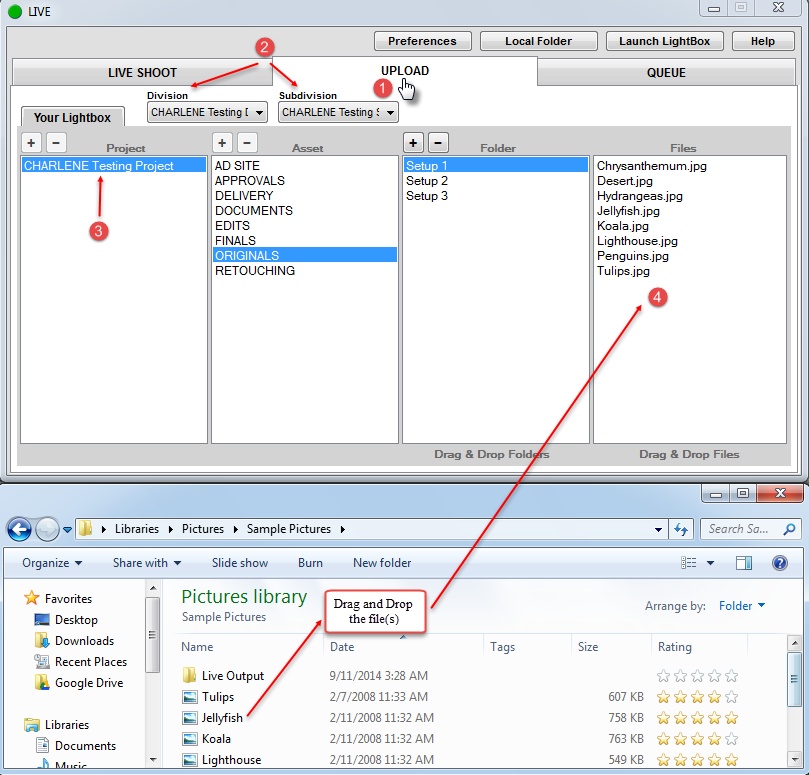Remove folder with minus icon above Folder
The width and height of the screenshot is (809, 775).
[x=438, y=141]
